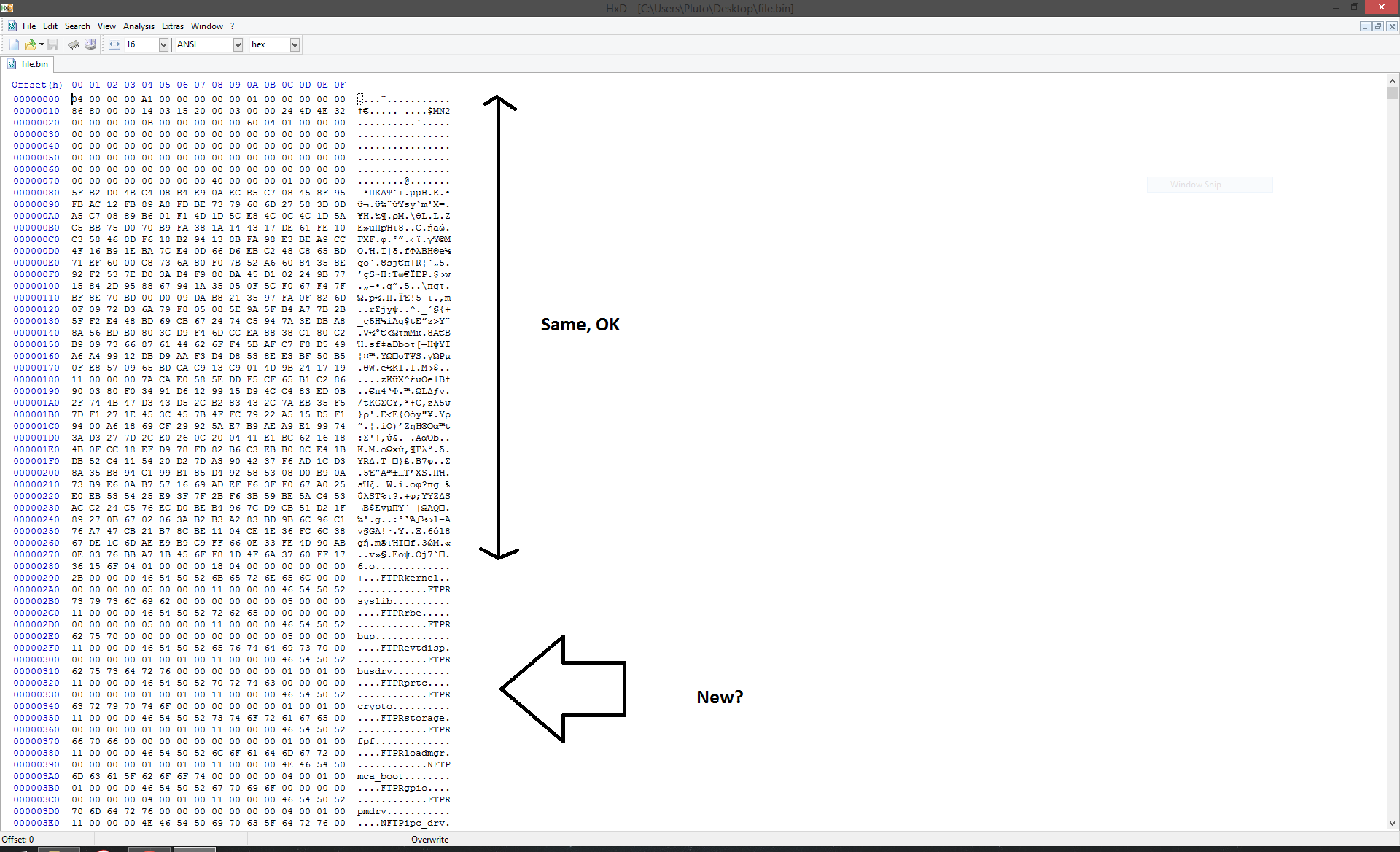The image size is (1400, 852).
Task: Open the File menu
Action: click(x=29, y=26)
